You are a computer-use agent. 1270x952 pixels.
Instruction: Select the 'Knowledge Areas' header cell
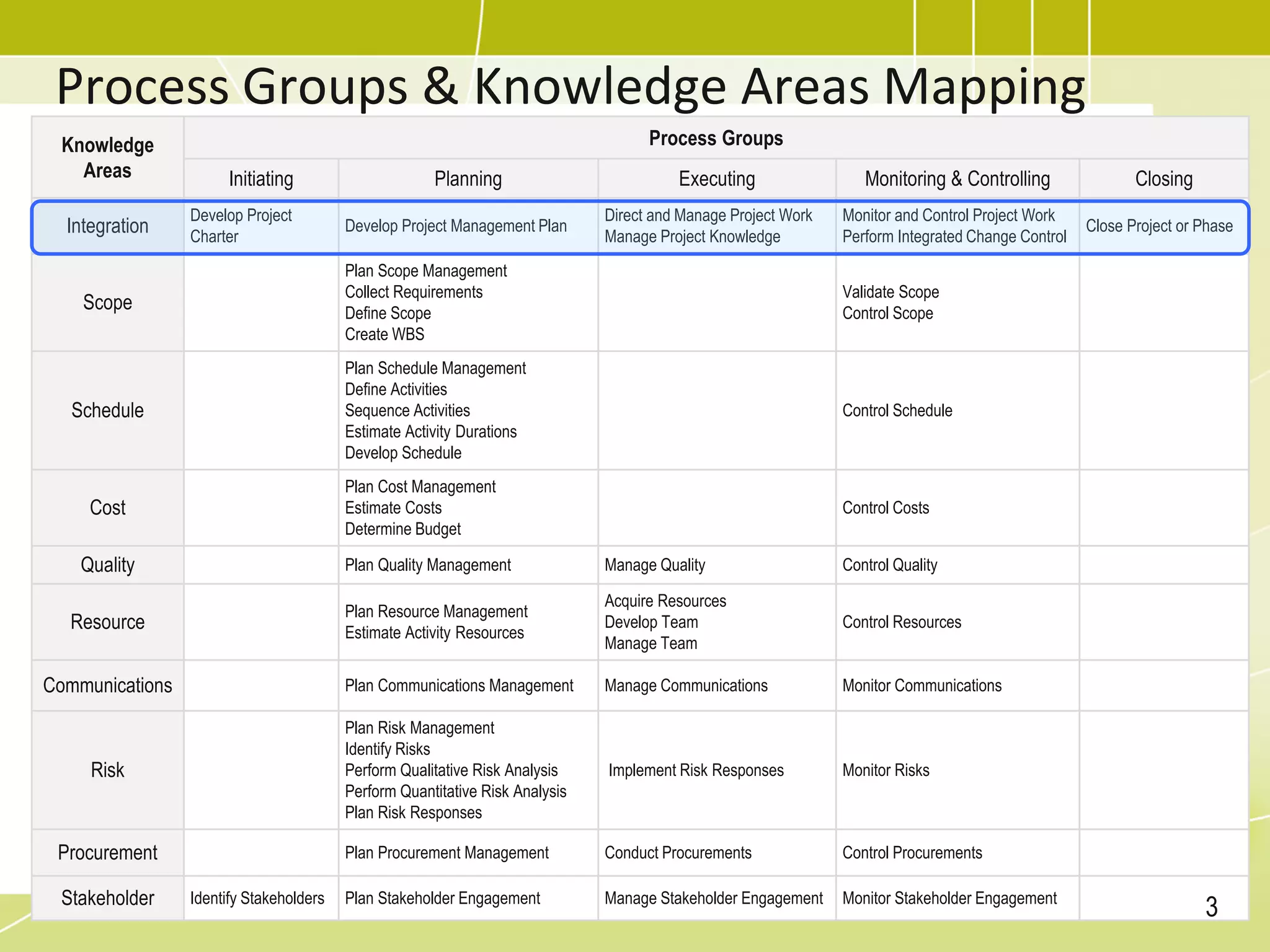108,157
